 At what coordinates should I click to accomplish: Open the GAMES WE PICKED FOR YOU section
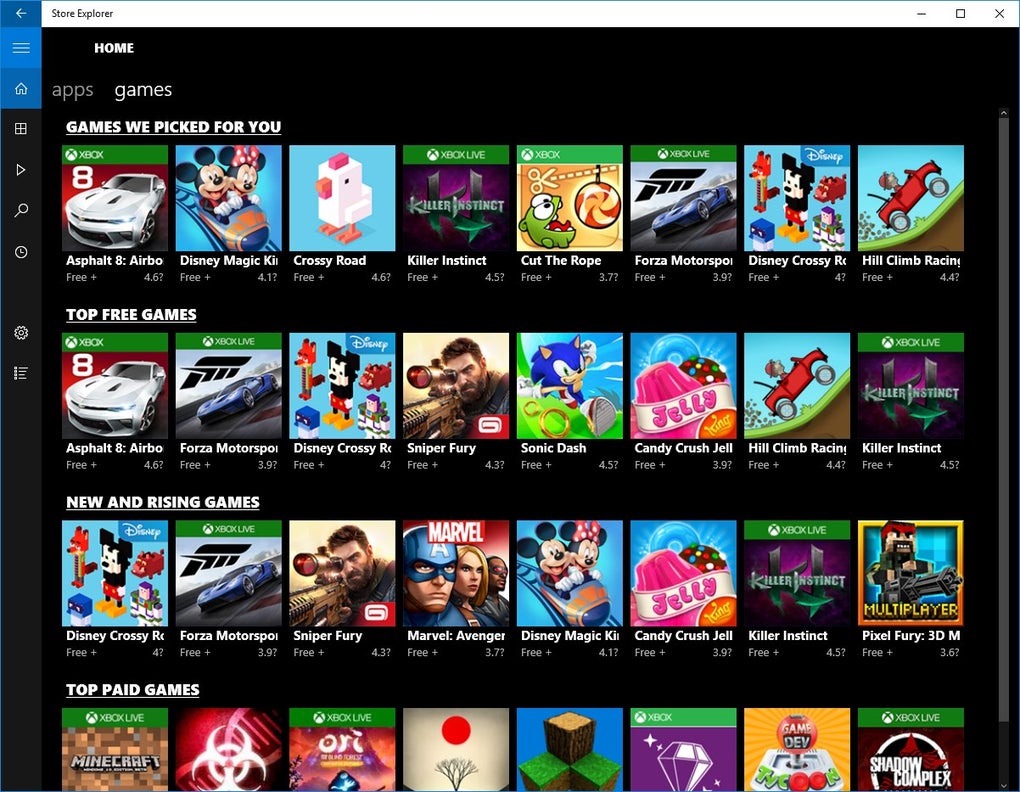pos(173,127)
